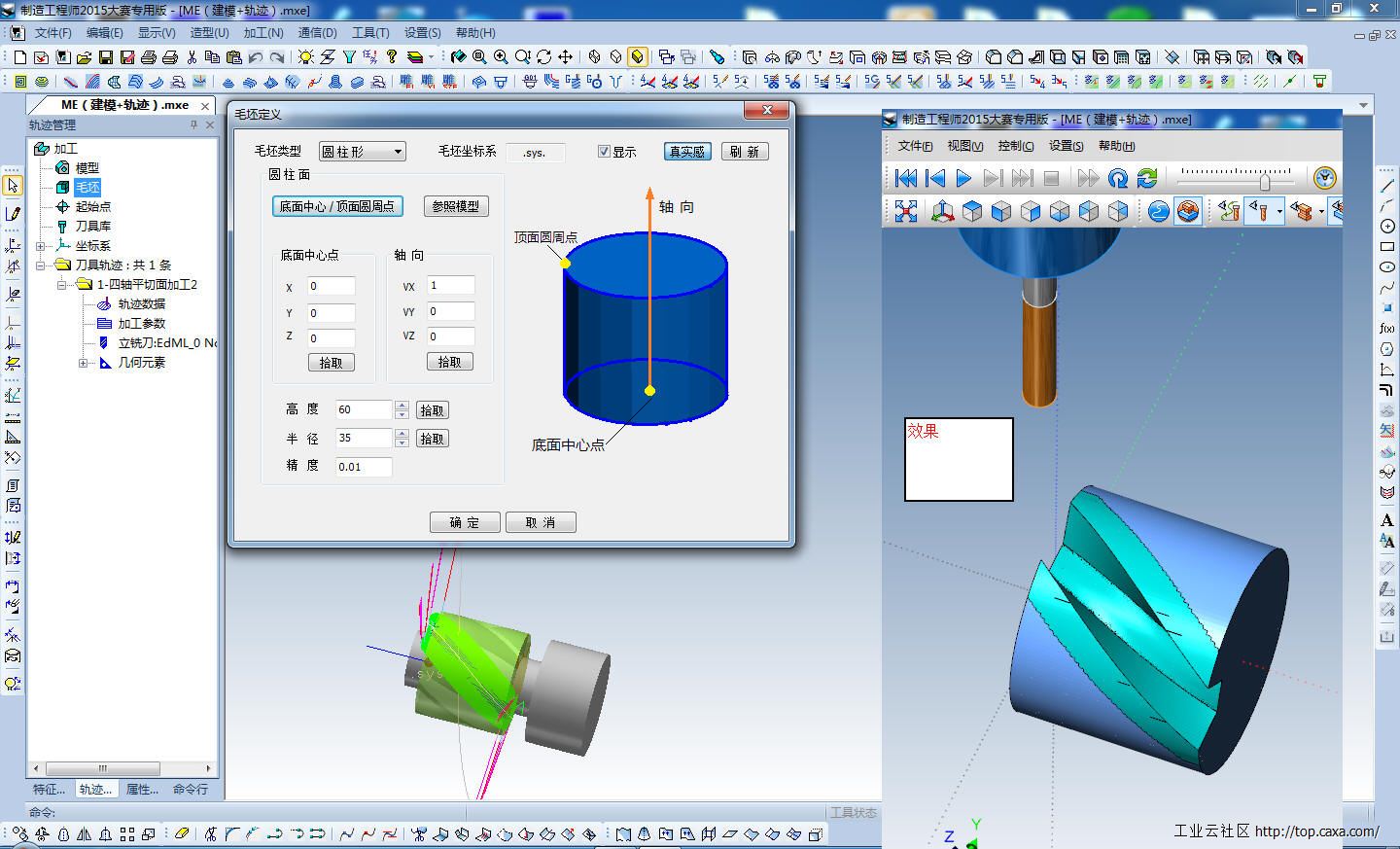Click the pan (four-arrow) view icon
1400x849 pixels.
566,57
